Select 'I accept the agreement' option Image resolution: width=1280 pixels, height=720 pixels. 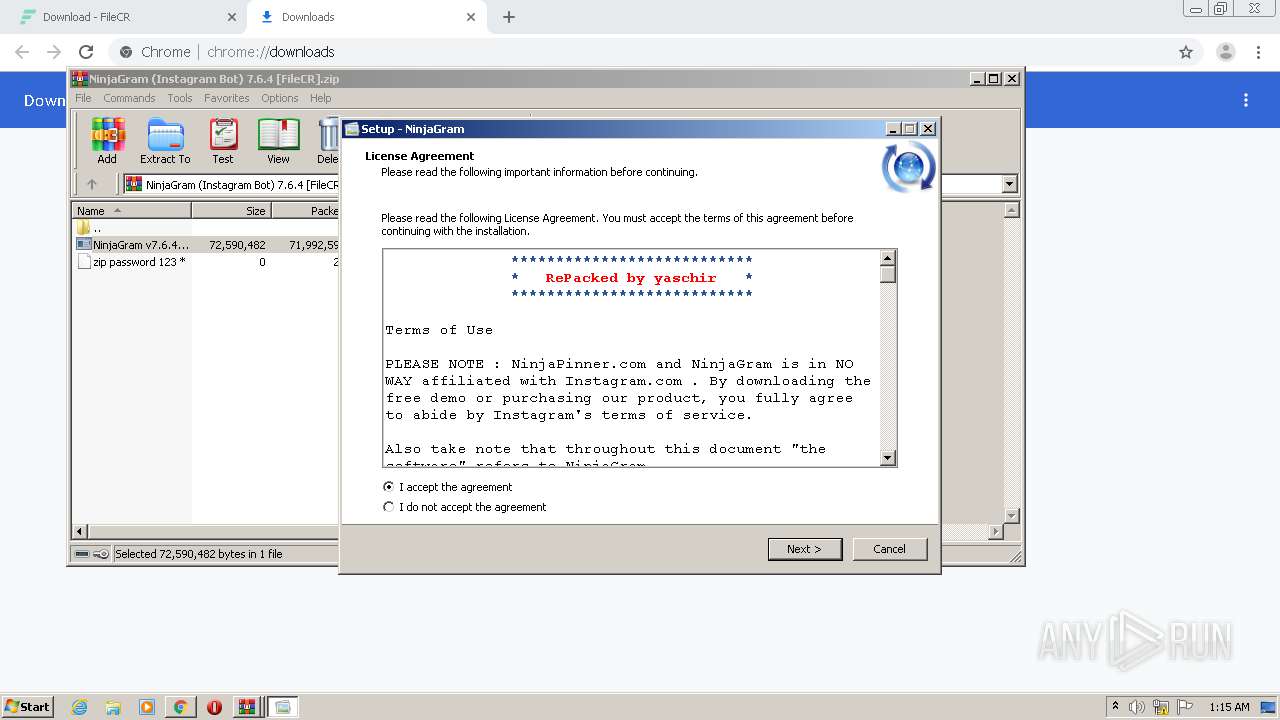point(448,487)
